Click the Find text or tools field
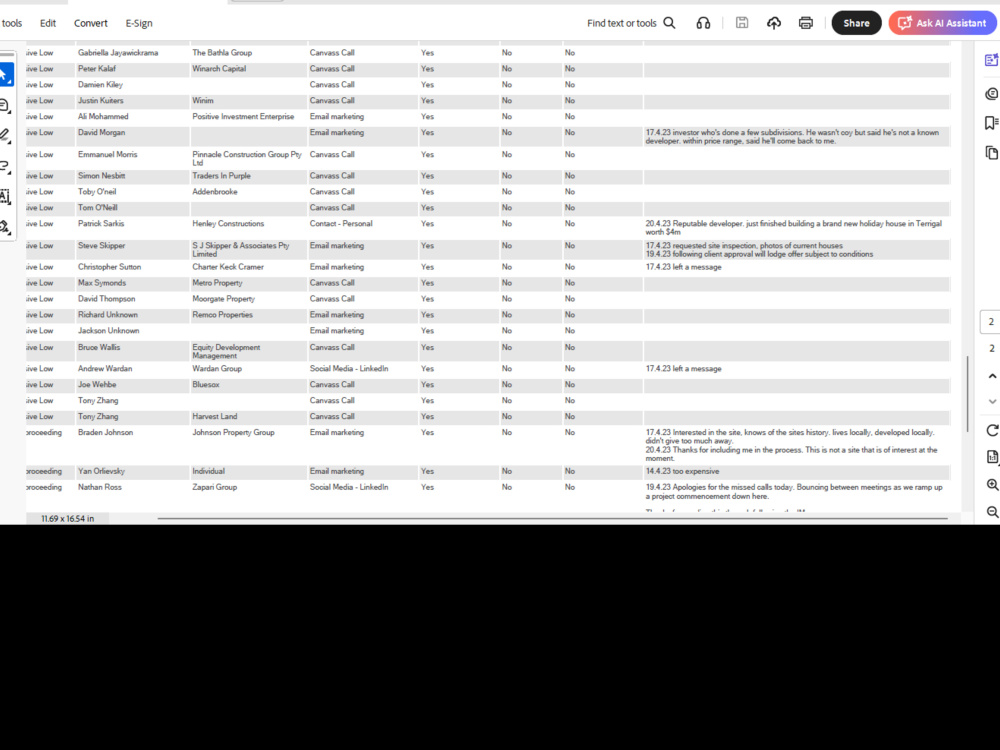The height and width of the screenshot is (750, 1000). [x=621, y=23]
